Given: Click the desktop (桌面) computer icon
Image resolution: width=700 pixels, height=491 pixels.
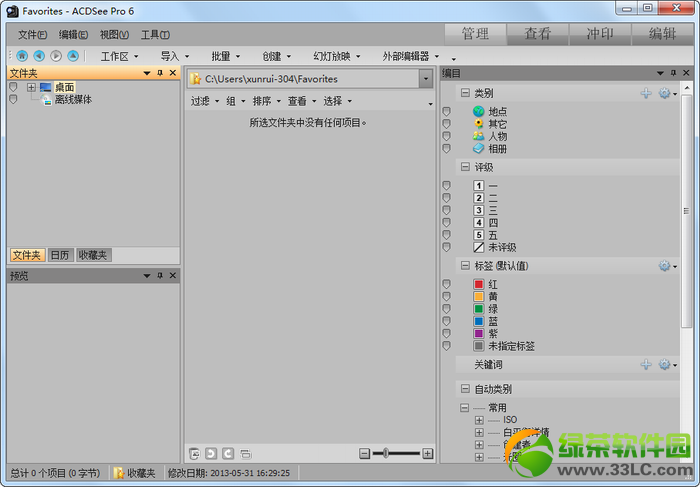Looking at the screenshot, I should coord(46,87).
